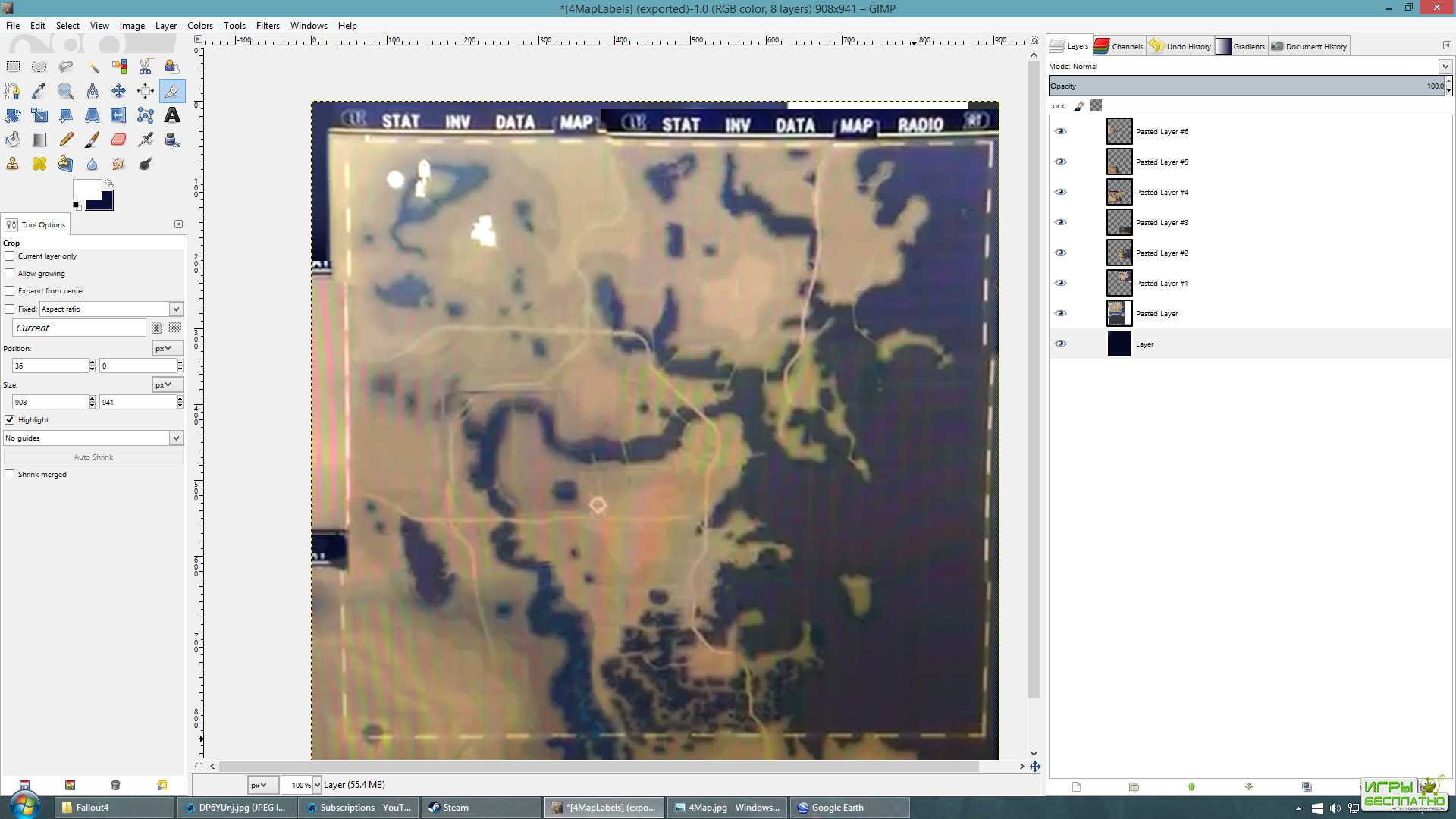
Task: Hide Pasted Layer #6
Action: (1061, 132)
